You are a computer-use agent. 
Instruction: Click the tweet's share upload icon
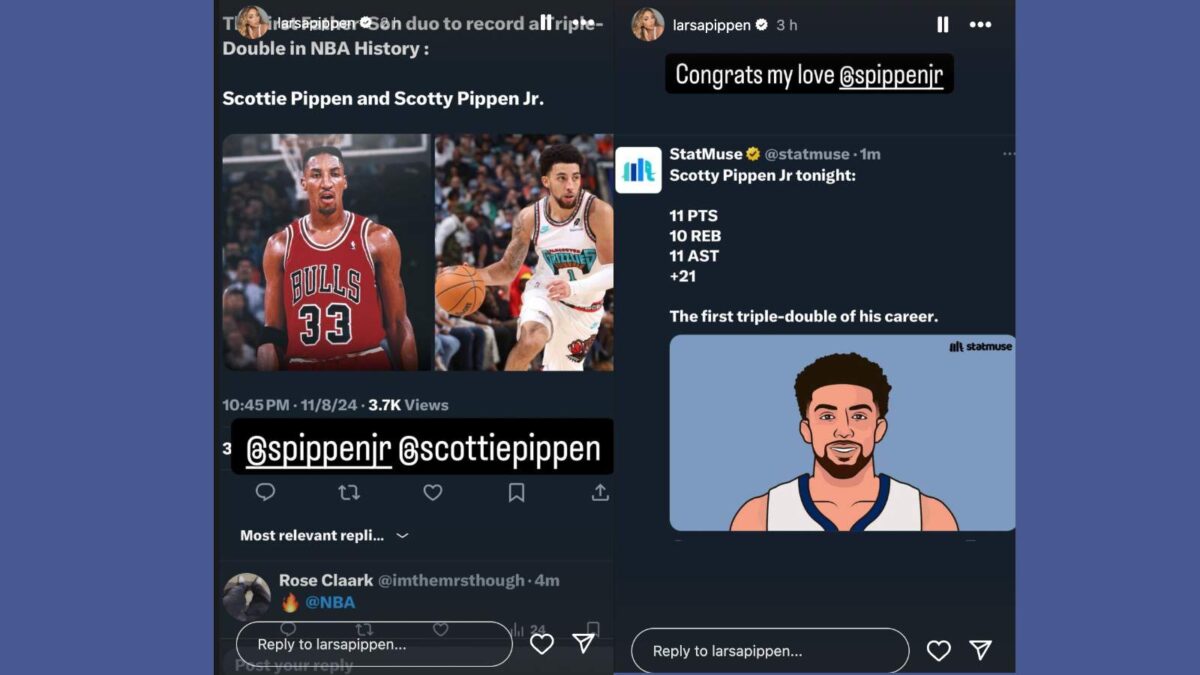pos(600,492)
